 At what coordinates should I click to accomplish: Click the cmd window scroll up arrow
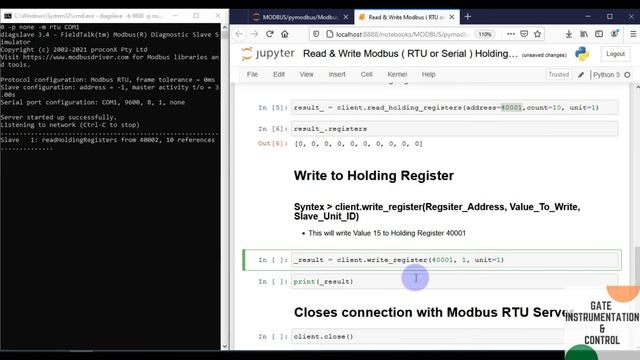[224, 27]
